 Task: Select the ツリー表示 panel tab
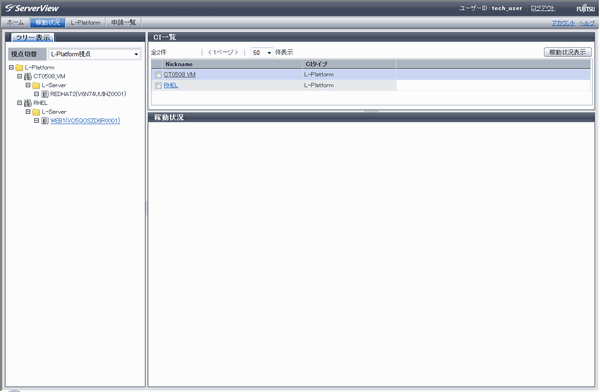coord(33,38)
